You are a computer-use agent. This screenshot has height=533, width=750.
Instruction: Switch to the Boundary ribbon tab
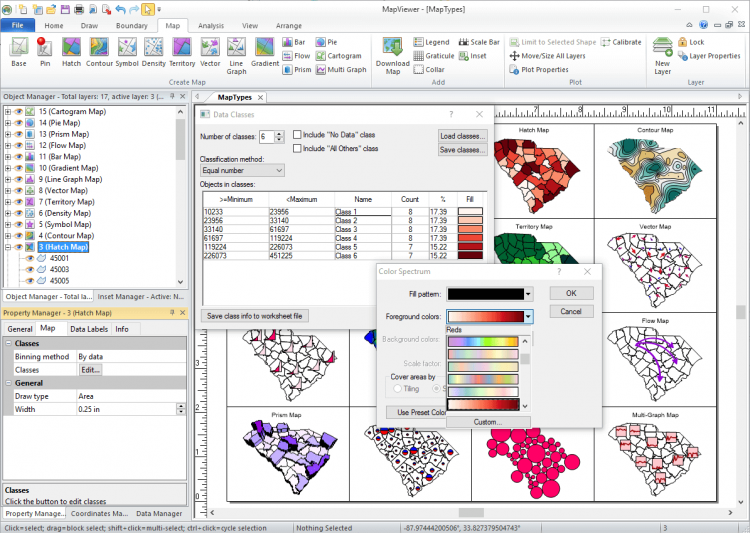tap(132, 26)
